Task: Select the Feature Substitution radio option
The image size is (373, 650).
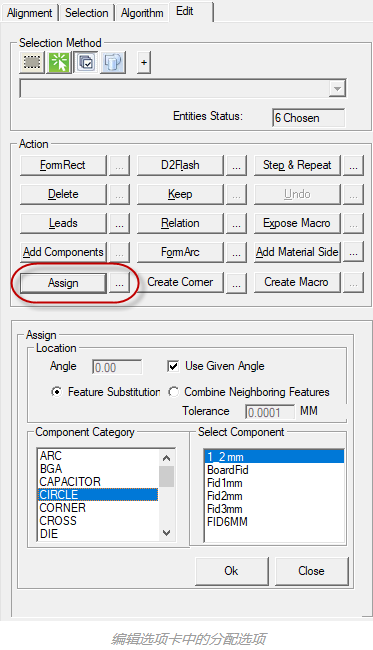Action: [x=56, y=392]
